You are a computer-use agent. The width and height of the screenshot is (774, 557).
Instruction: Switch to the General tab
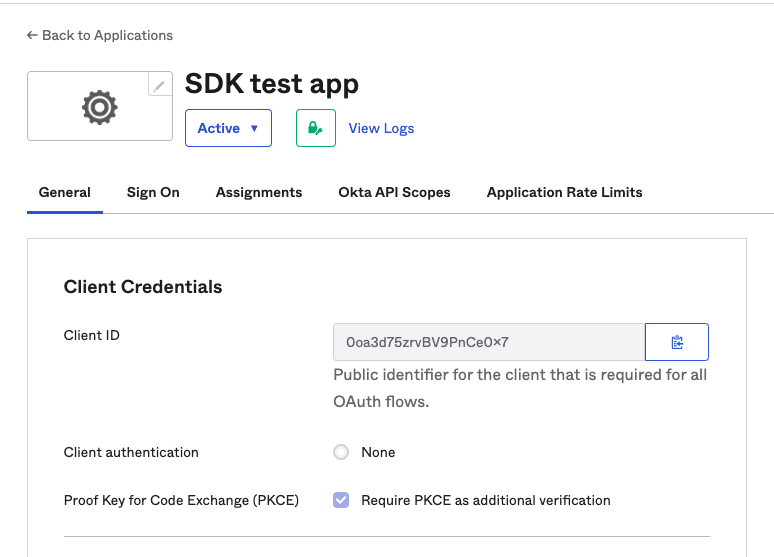click(65, 192)
